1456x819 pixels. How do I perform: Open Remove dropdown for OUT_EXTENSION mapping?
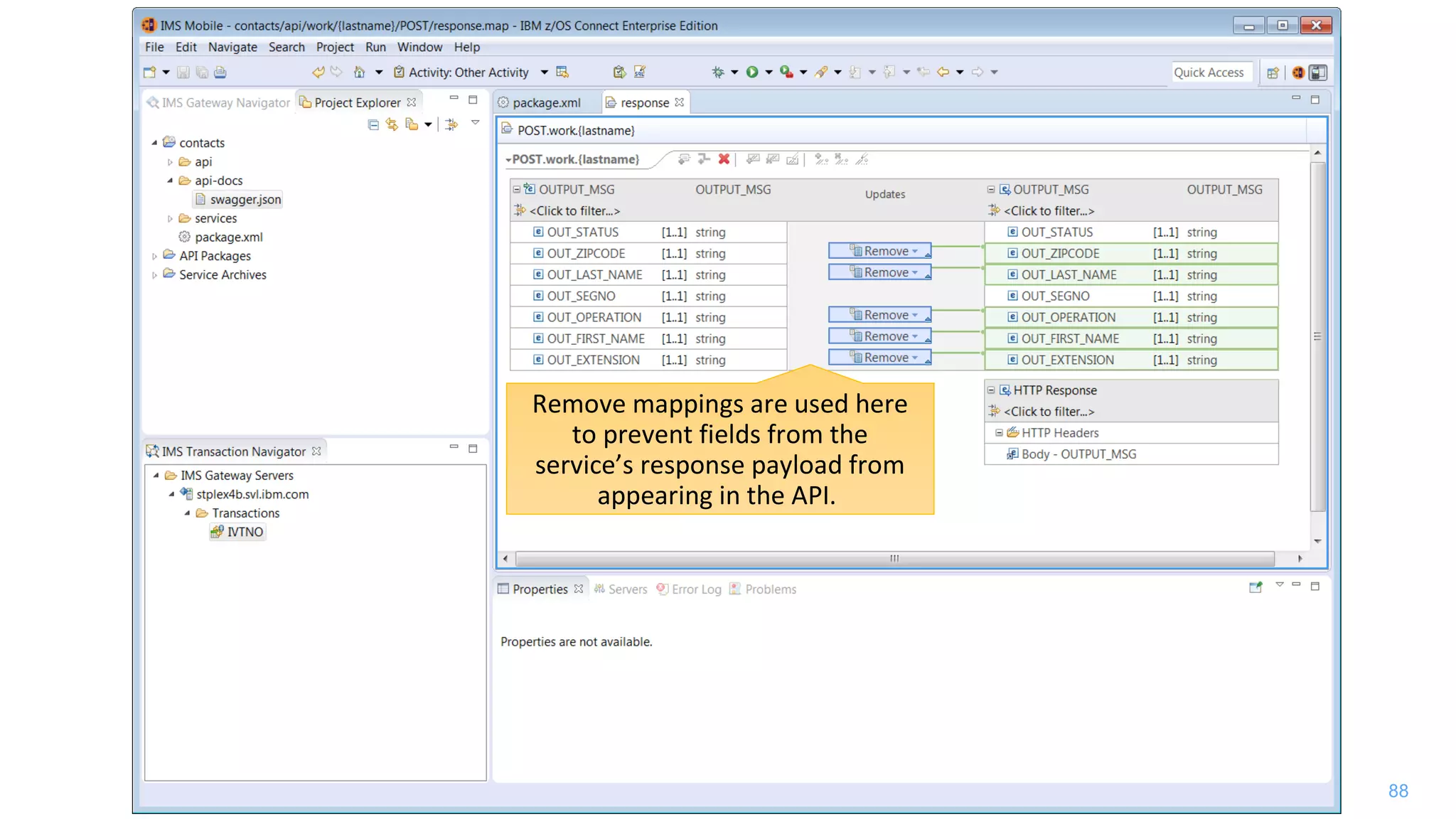tap(915, 358)
